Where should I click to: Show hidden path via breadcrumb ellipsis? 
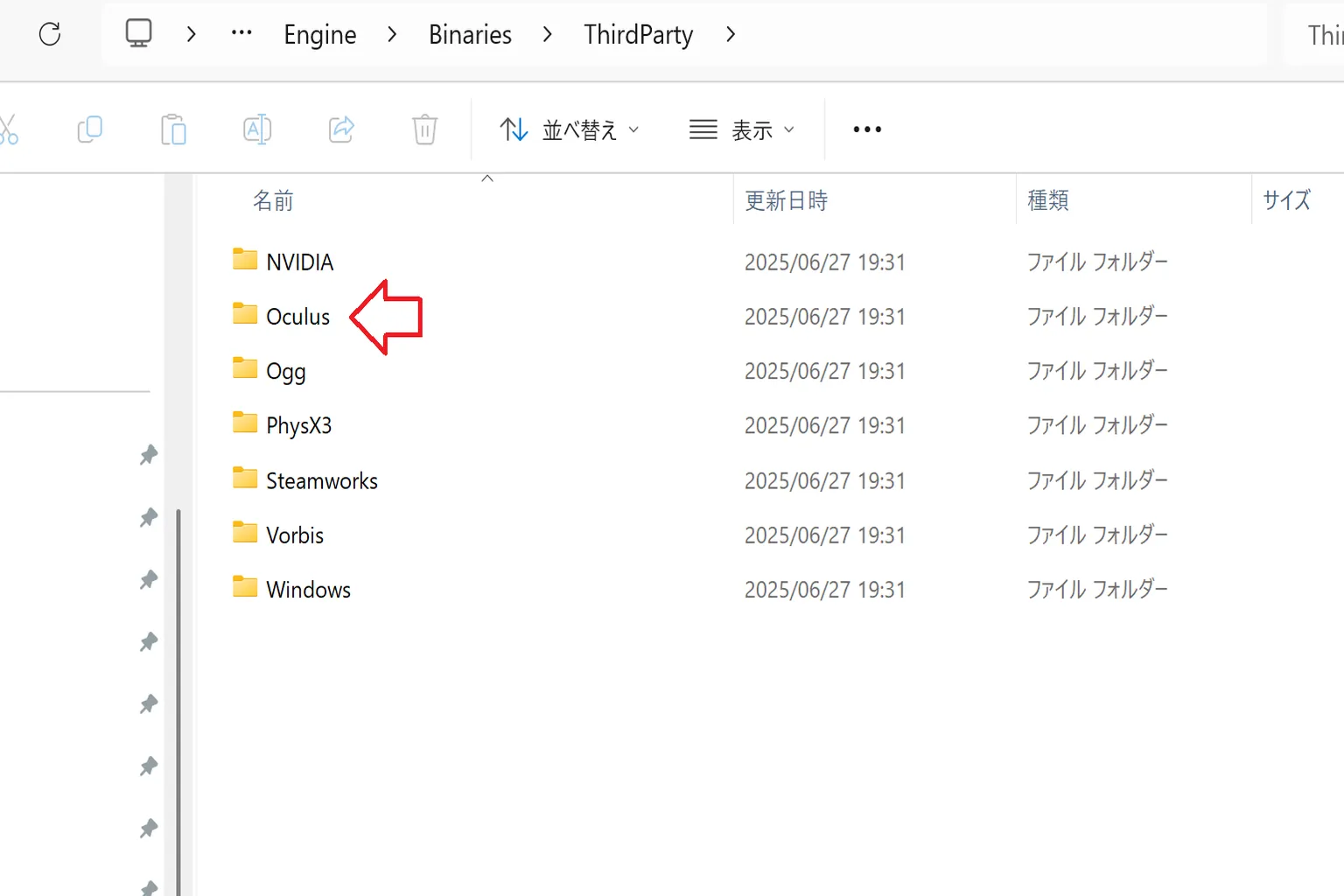click(x=241, y=34)
